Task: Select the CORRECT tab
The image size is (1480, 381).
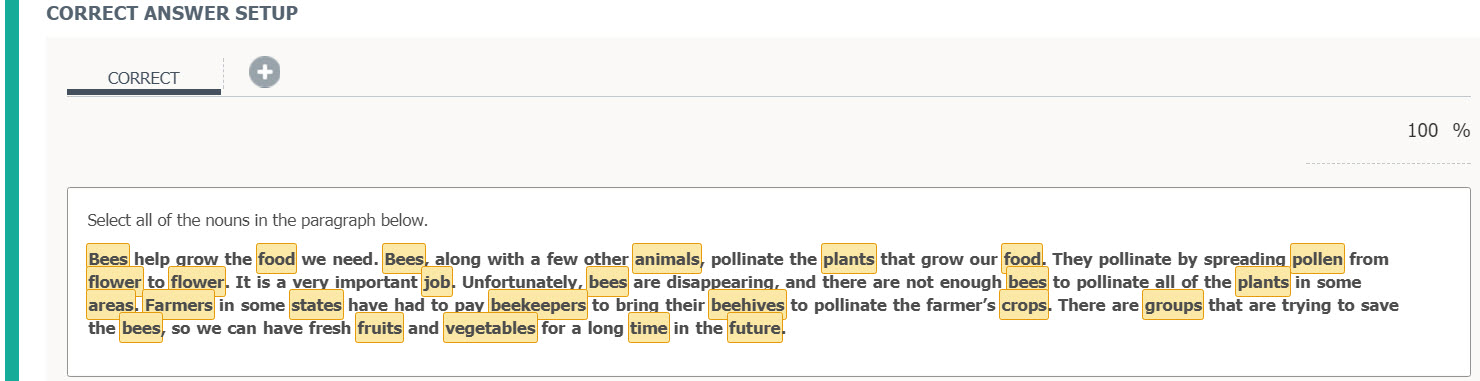Action: pyautogui.click(x=144, y=78)
